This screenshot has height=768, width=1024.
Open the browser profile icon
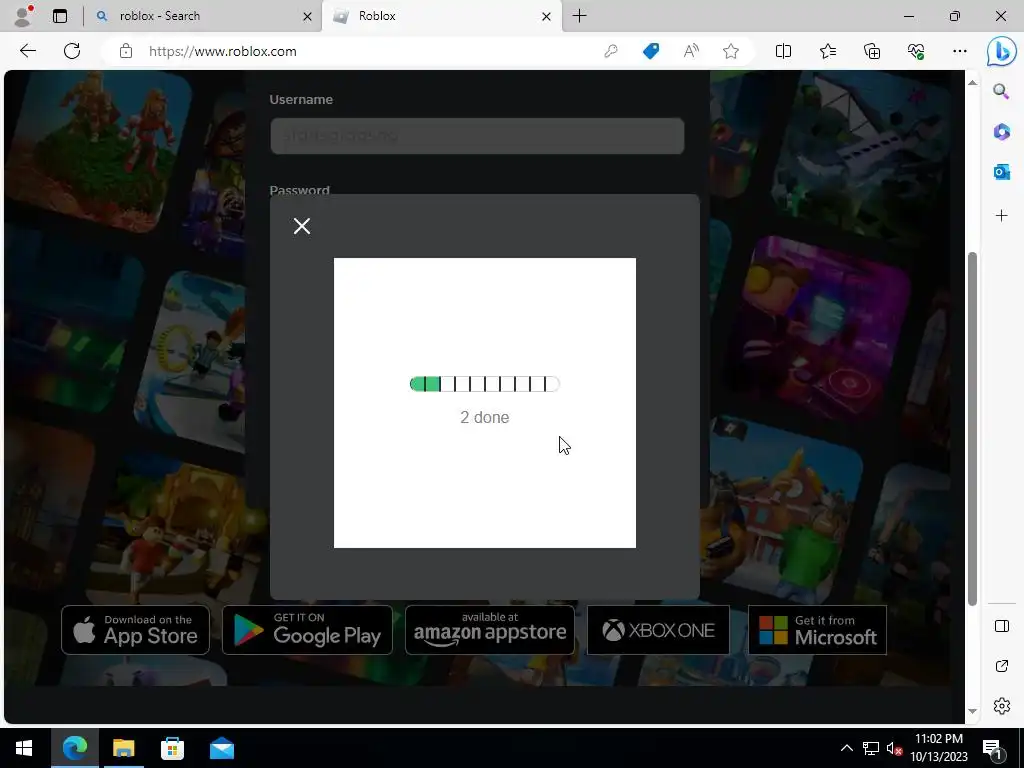pyautogui.click(x=24, y=16)
